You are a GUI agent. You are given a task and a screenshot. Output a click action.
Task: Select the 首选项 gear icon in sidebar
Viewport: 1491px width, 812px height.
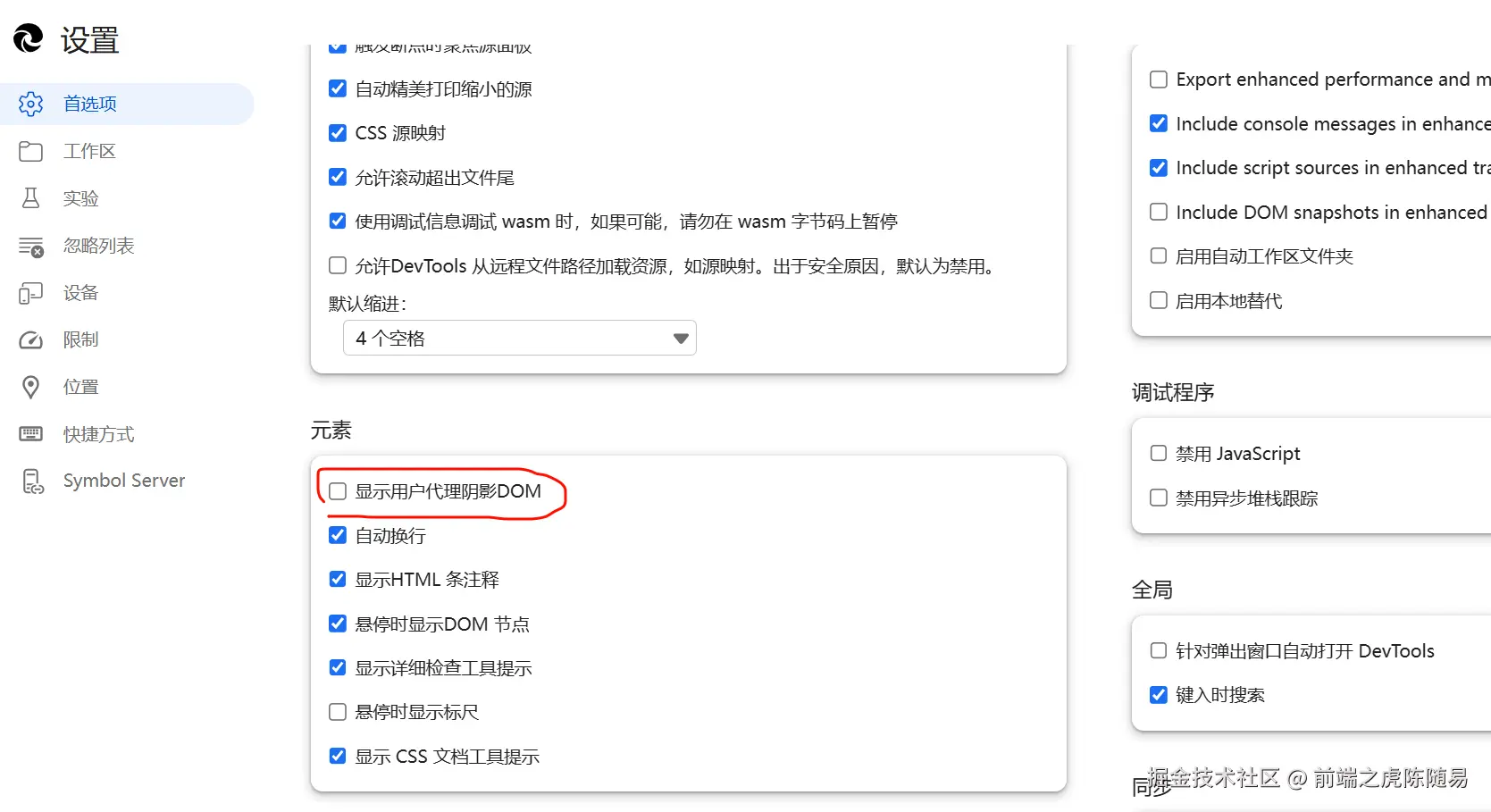coord(30,104)
